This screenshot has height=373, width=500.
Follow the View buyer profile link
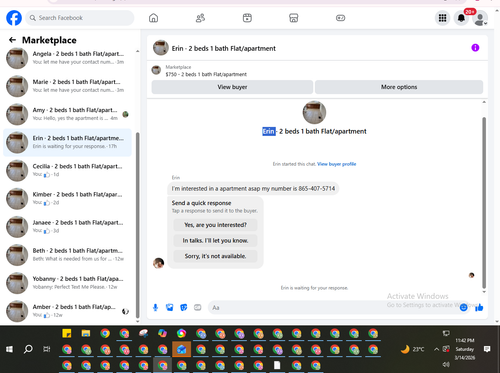click(336, 164)
